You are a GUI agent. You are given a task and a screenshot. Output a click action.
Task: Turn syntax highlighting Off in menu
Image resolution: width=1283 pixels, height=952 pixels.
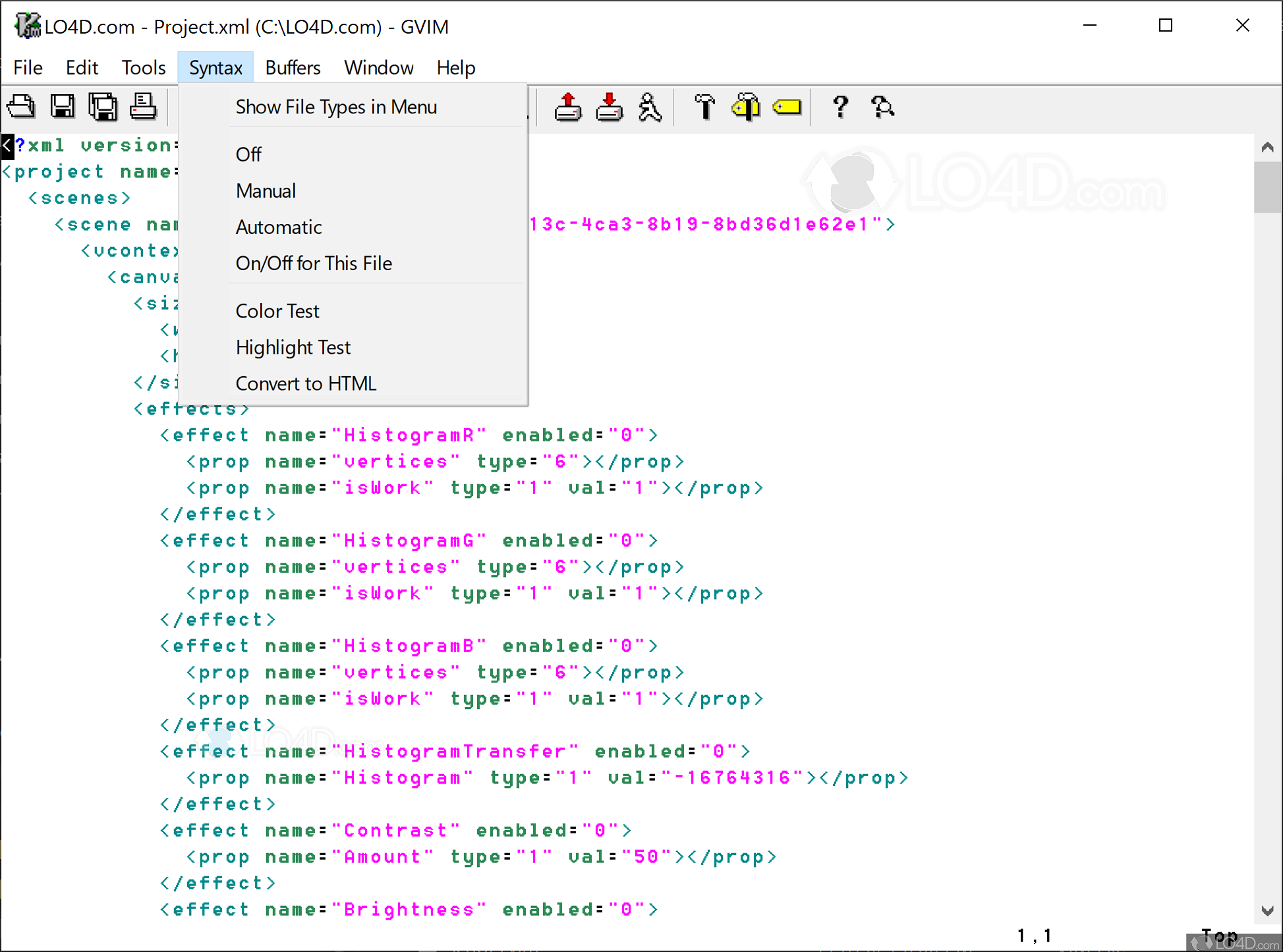tap(248, 154)
